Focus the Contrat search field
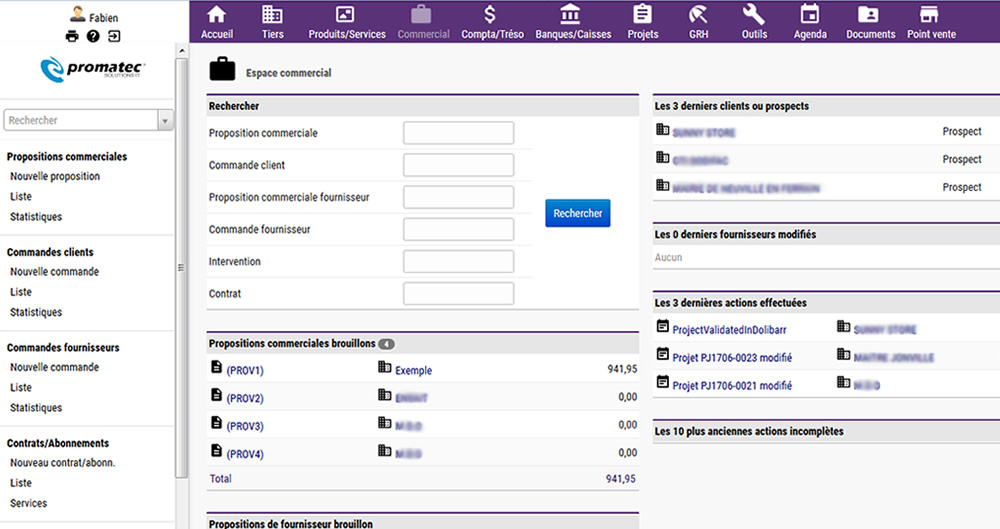Viewport: 1000px width, 529px height. click(x=459, y=294)
